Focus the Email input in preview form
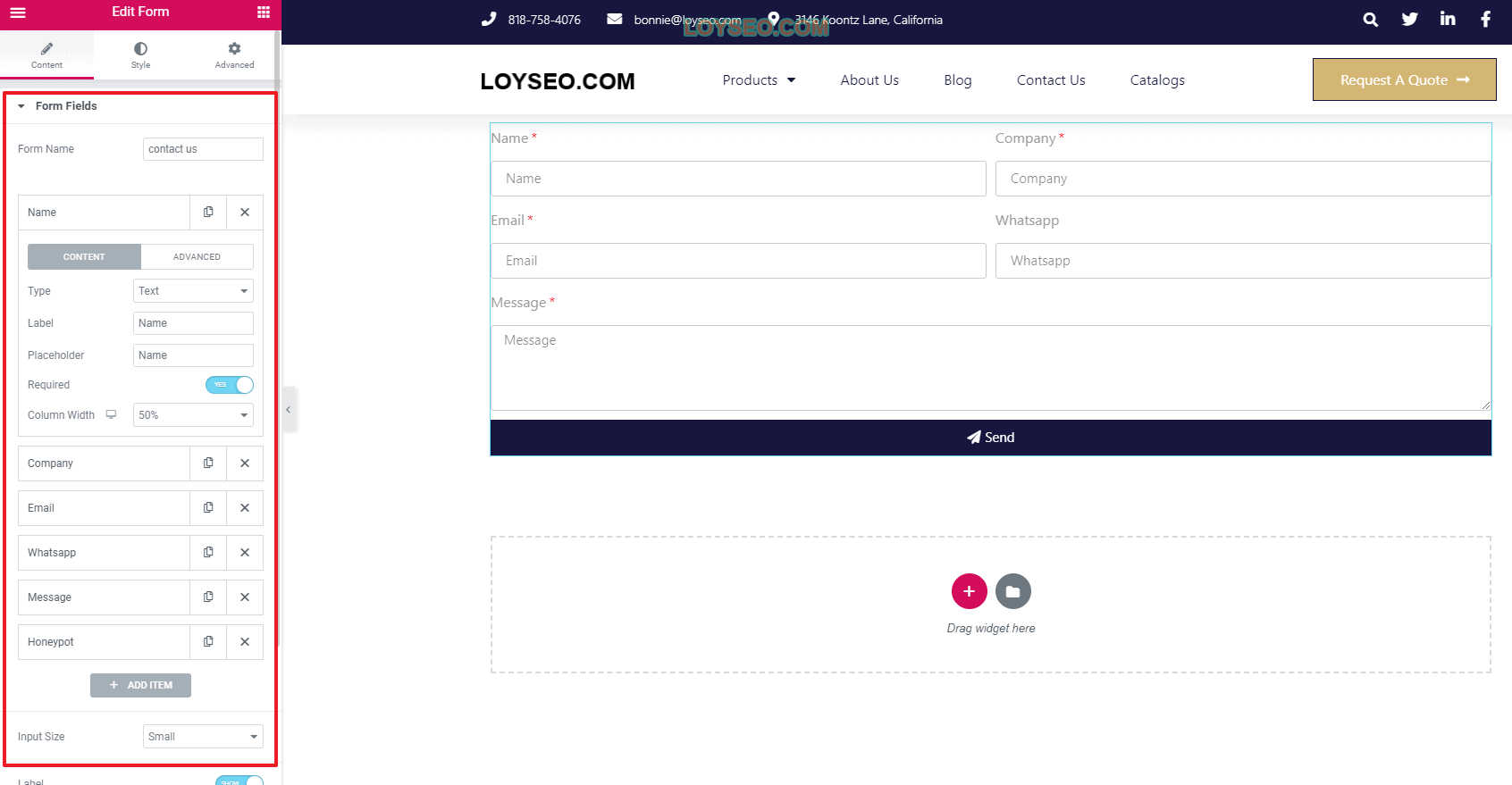1512x785 pixels. pyautogui.click(x=738, y=261)
